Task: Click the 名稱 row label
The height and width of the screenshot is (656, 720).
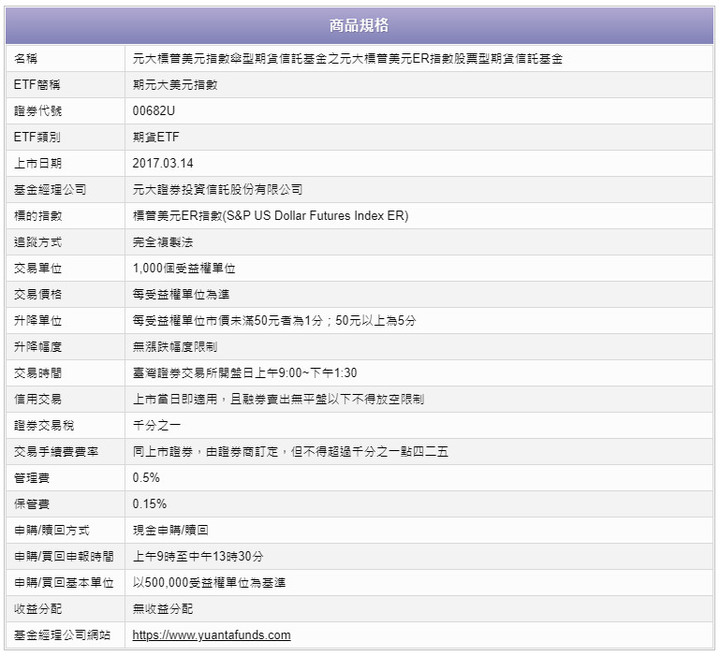Action: [26, 58]
